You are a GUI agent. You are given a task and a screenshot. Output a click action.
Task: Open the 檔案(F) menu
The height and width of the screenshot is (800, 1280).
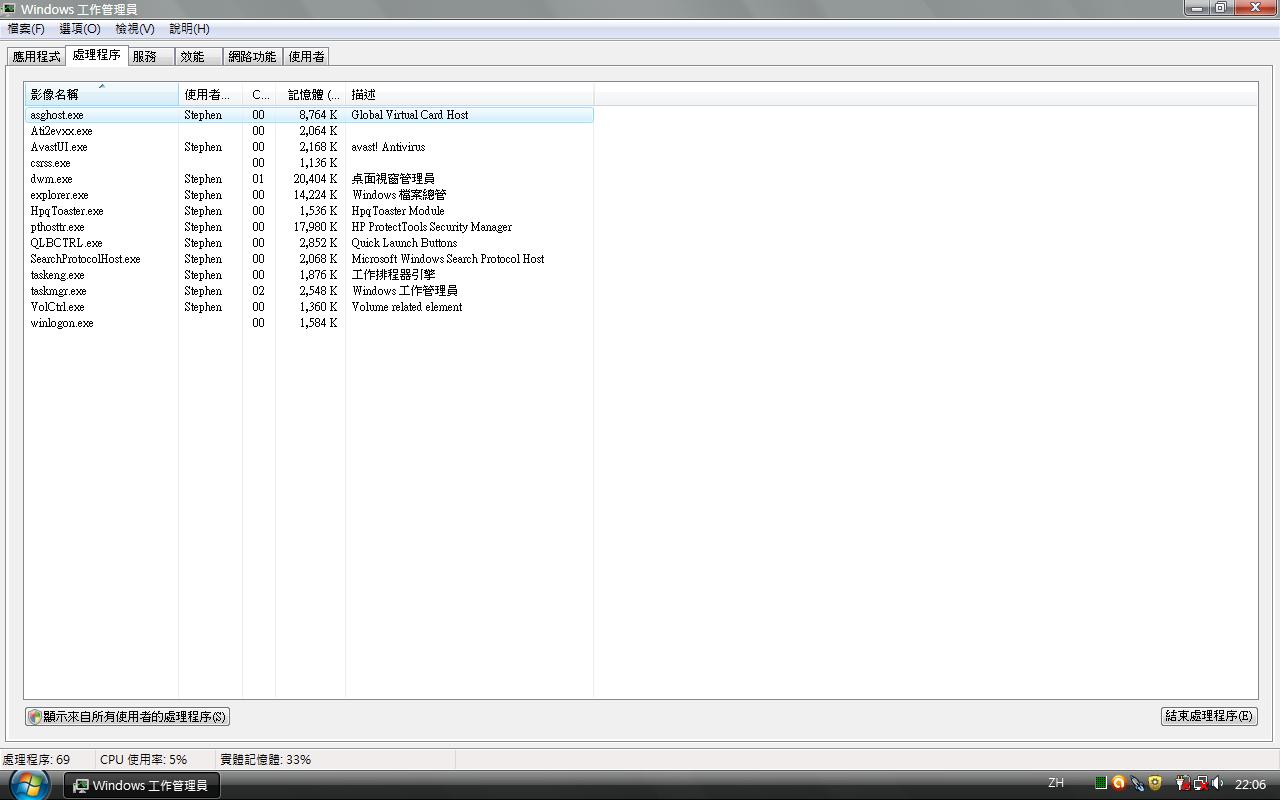[25, 29]
